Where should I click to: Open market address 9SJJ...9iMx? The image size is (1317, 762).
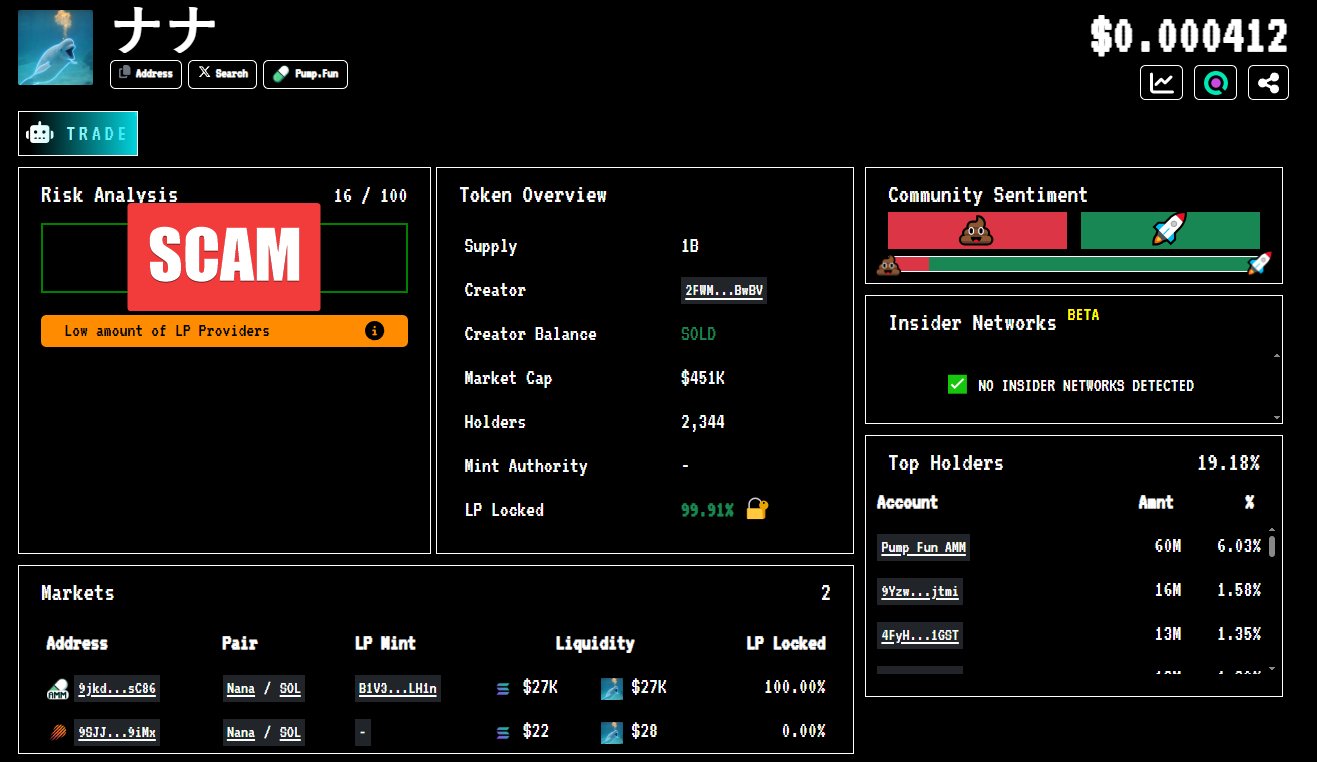117,732
